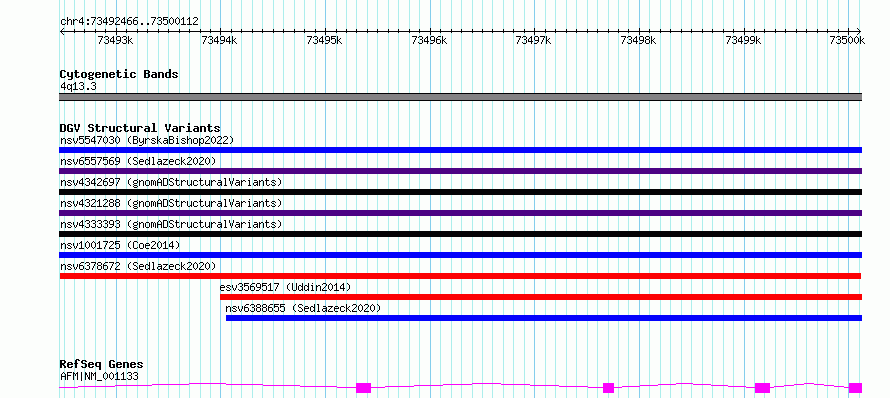Click the nsv6378672 (Sedlazeck2020) label

pyautogui.click(x=138, y=266)
